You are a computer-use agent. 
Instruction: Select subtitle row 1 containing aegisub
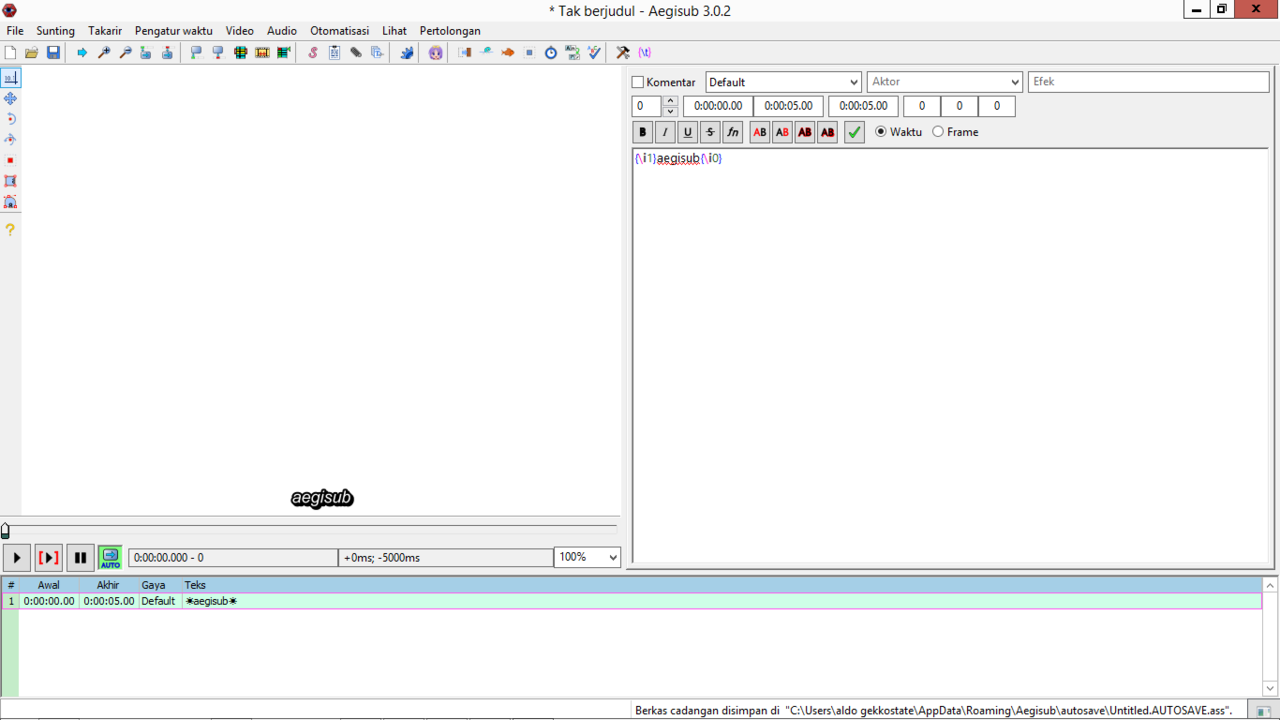point(632,601)
